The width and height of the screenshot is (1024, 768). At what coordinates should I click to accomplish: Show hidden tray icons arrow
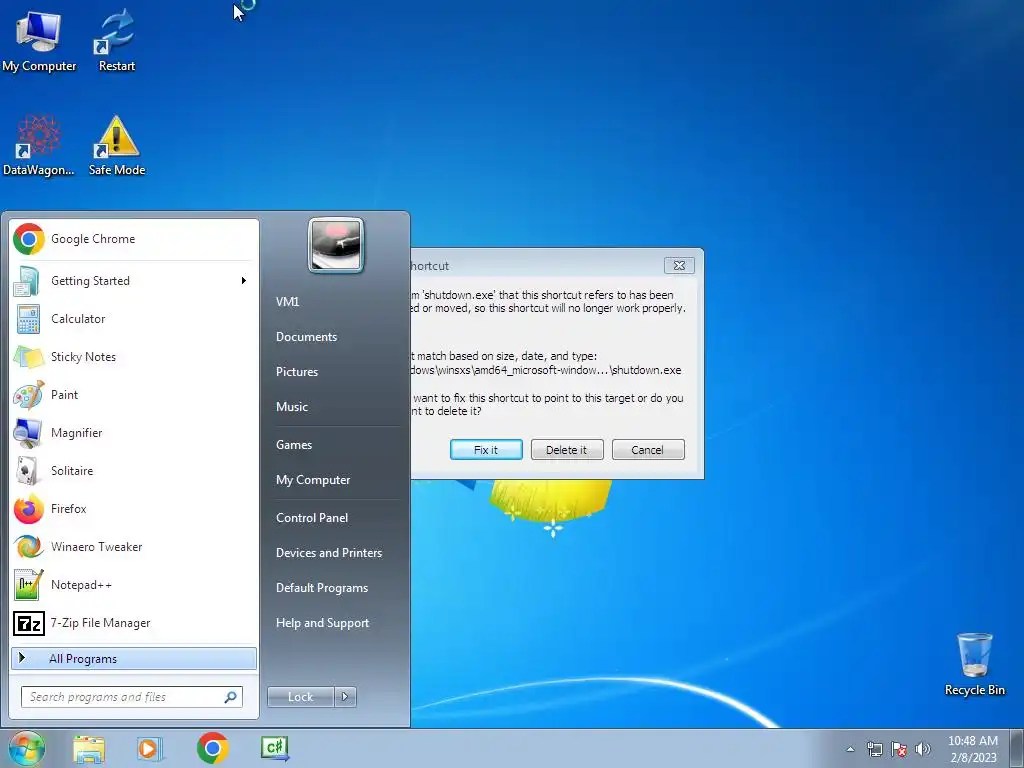[x=850, y=749]
